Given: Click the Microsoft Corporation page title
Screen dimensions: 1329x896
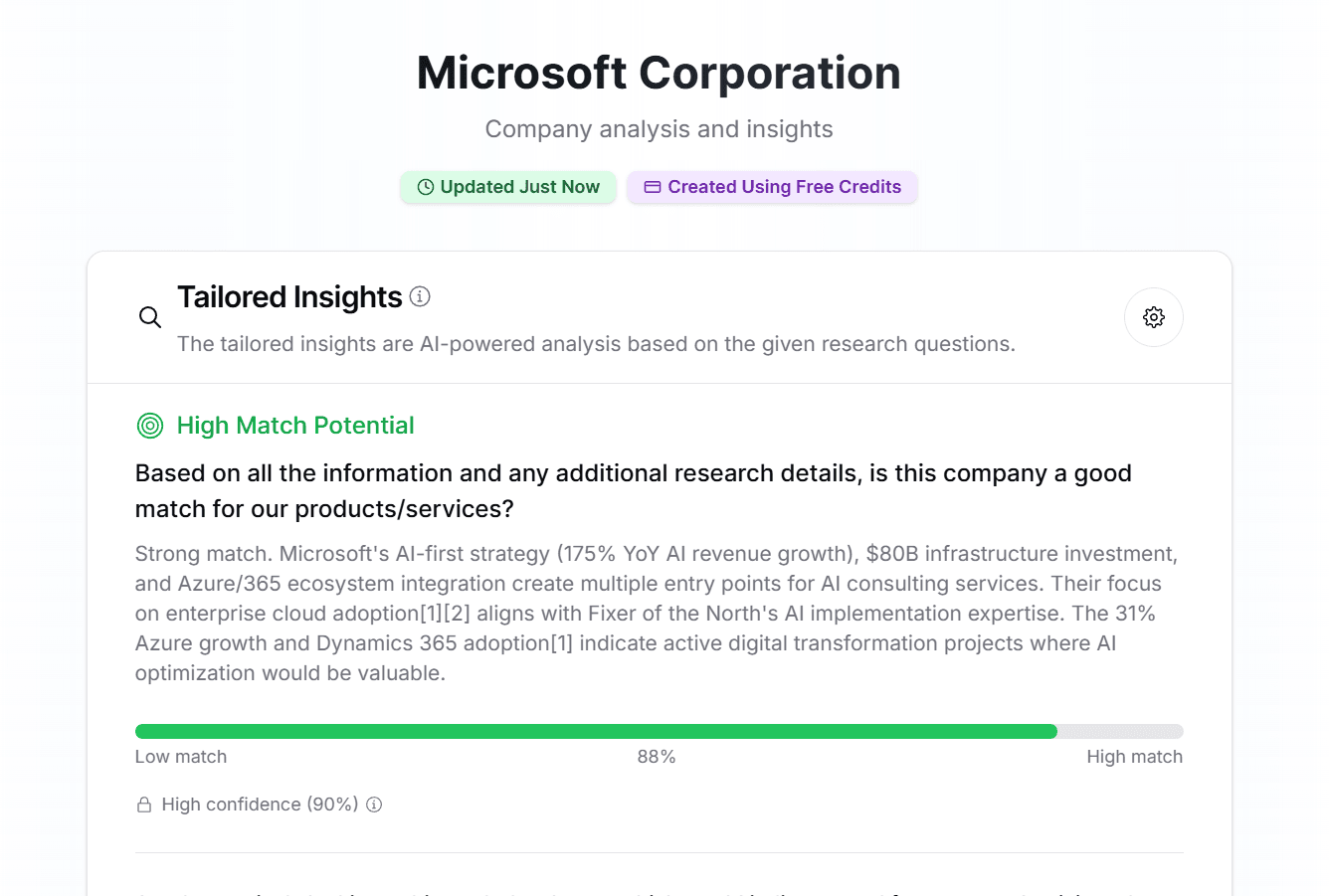Looking at the screenshot, I should coord(659,73).
